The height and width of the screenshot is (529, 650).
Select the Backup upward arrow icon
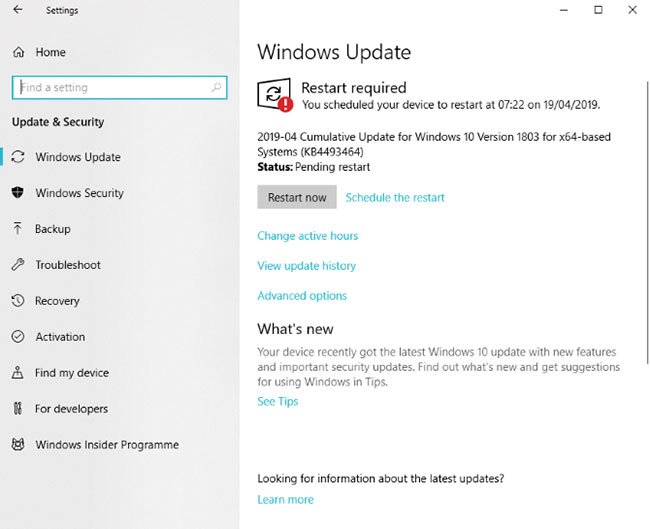tap(17, 228)
